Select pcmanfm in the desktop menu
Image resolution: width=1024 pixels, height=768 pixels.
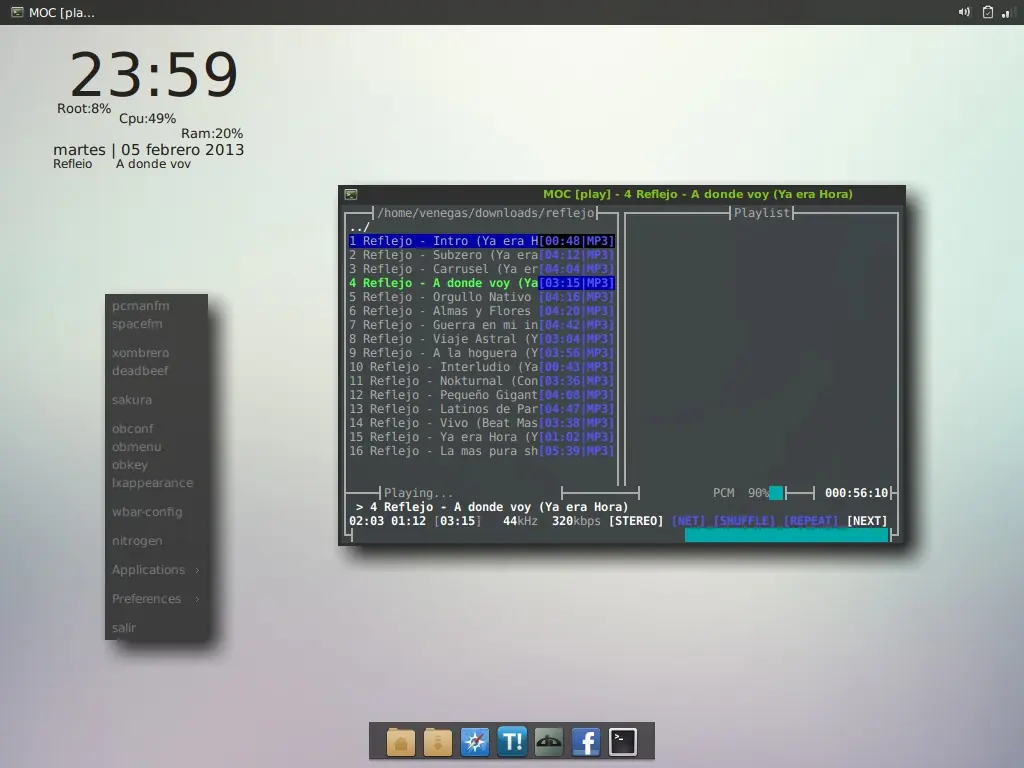(x=140, y=306)
